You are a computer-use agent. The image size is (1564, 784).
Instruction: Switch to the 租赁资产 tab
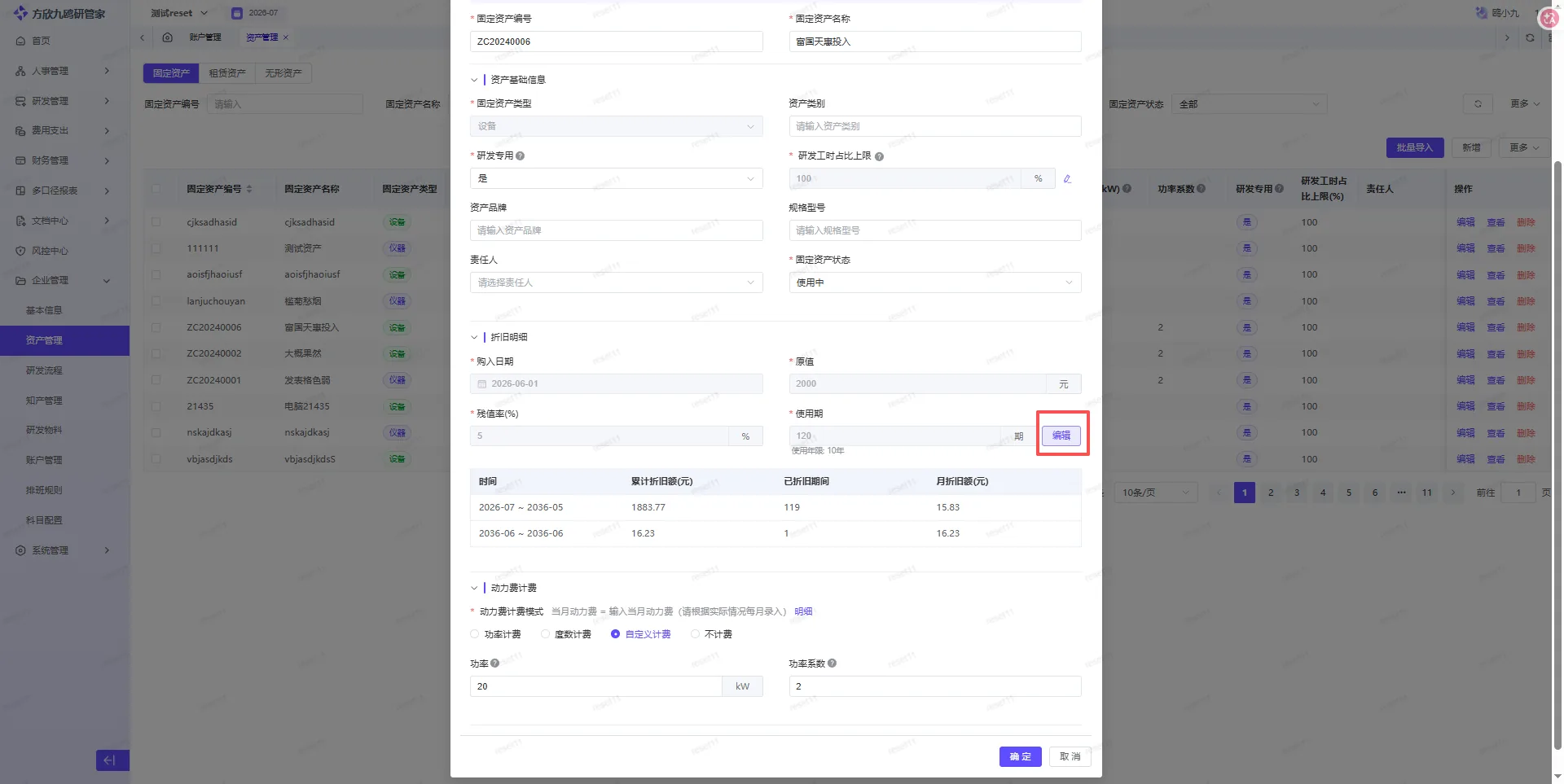227,73
